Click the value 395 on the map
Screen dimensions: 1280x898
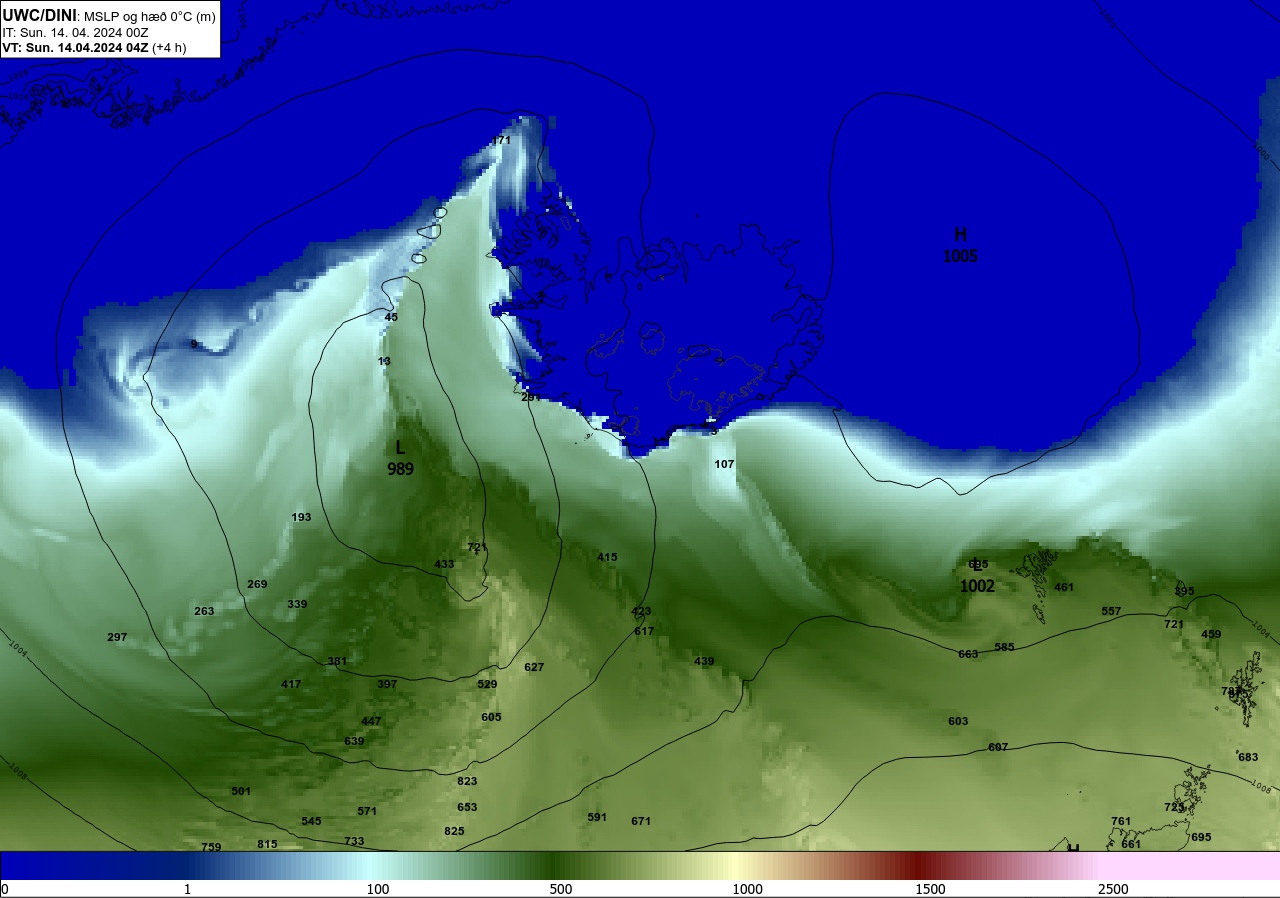click(x=1184, y=591)
